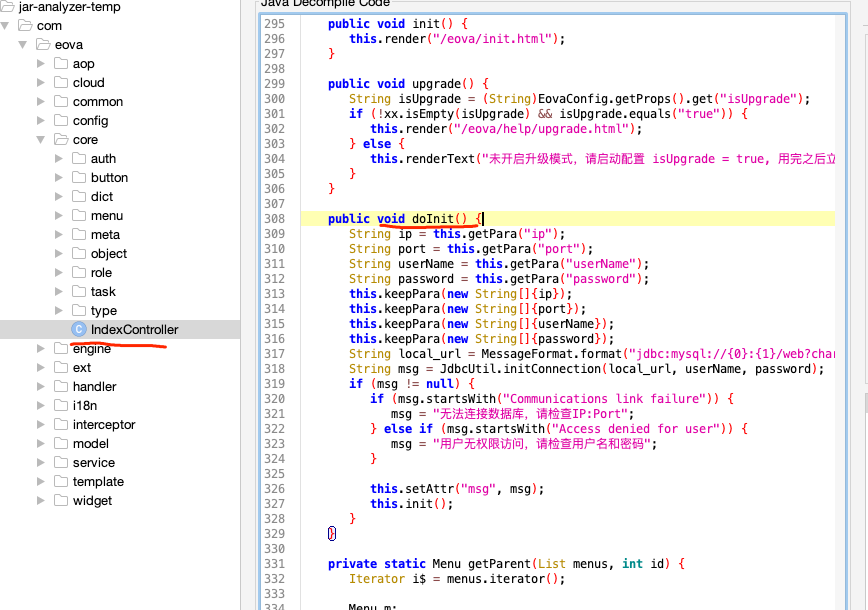
Task: Click the type folder icon
Action: tap(79, 310)
